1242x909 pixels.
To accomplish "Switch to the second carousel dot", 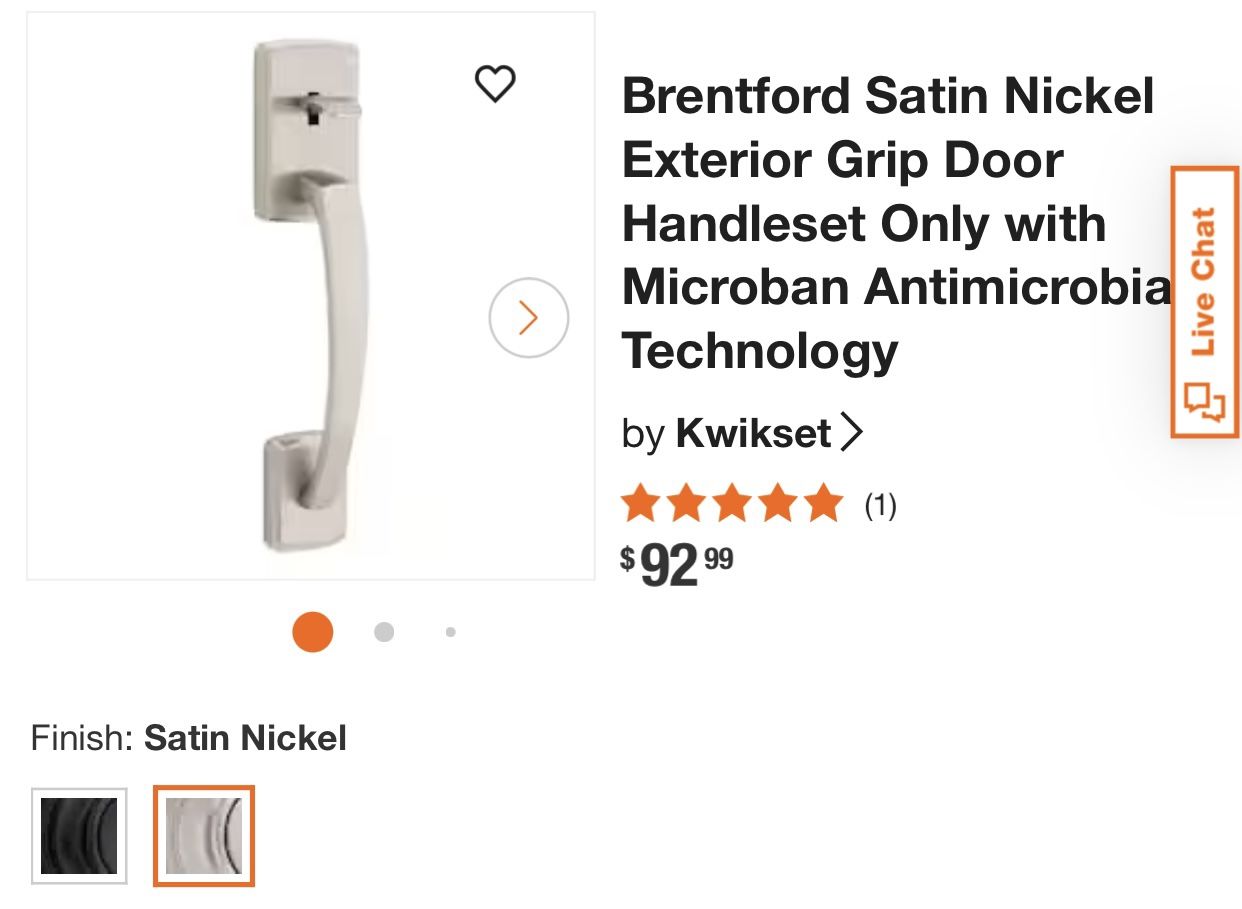I will point(383,632).
